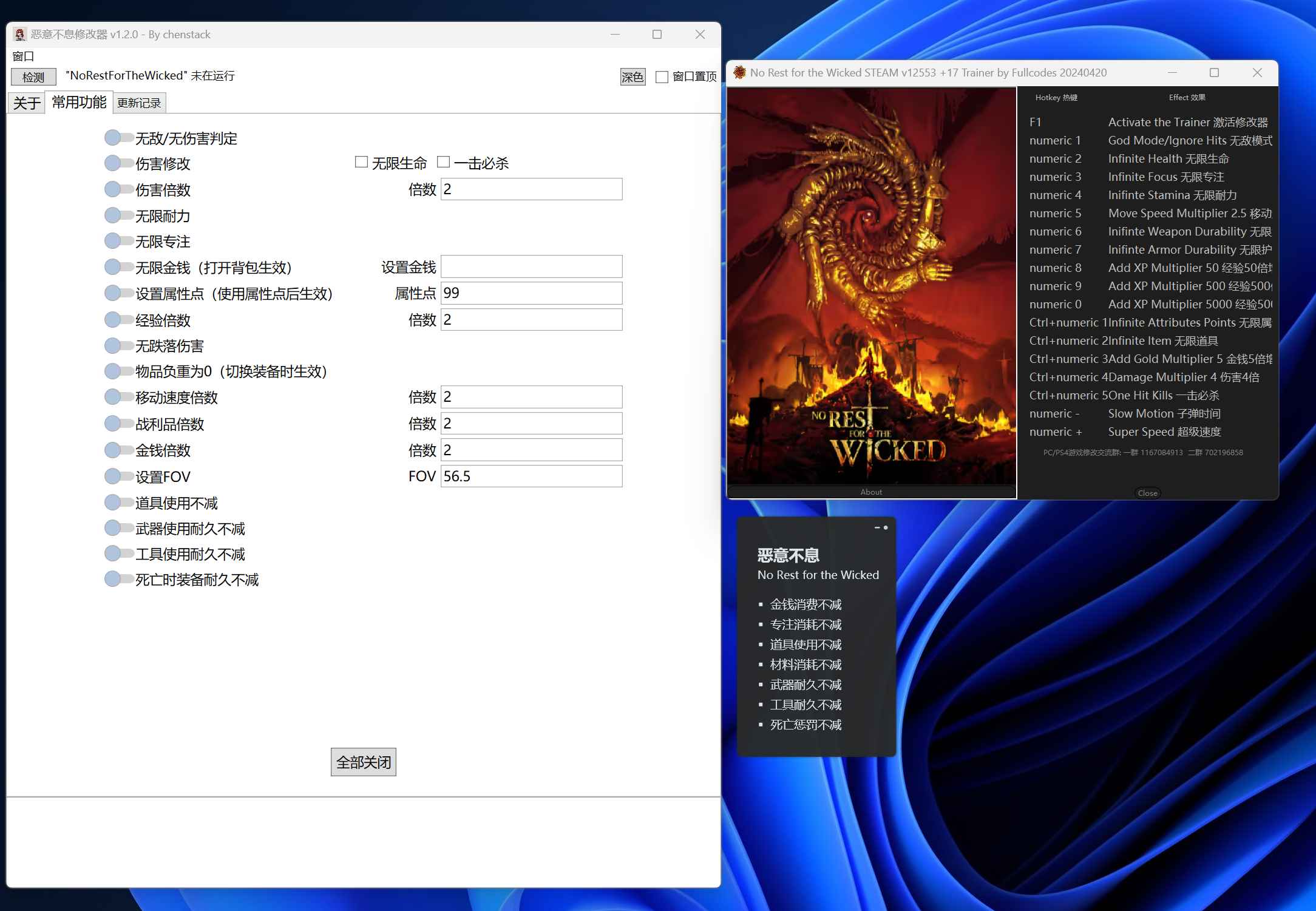Click the 检测 detect button
Screen dimensions: 1316x911
(x=33, y=76)
